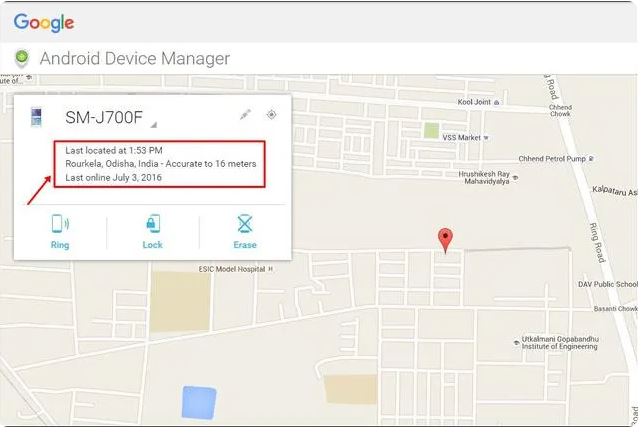Click the 'Android Device Manager' title
This screenshot has height=434, width=641.
pos(135,58)
